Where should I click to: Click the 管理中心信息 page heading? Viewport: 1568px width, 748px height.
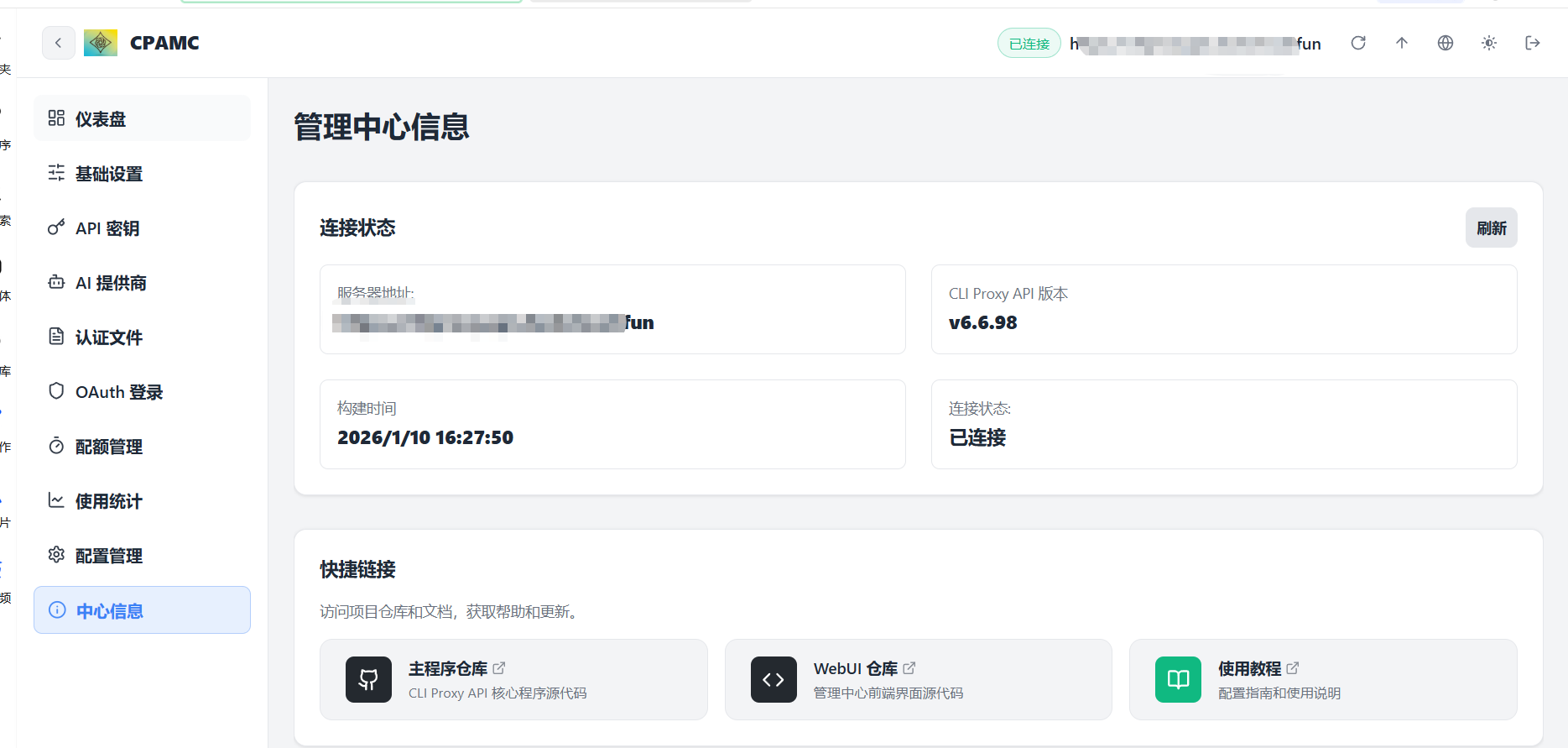(382, 127)
